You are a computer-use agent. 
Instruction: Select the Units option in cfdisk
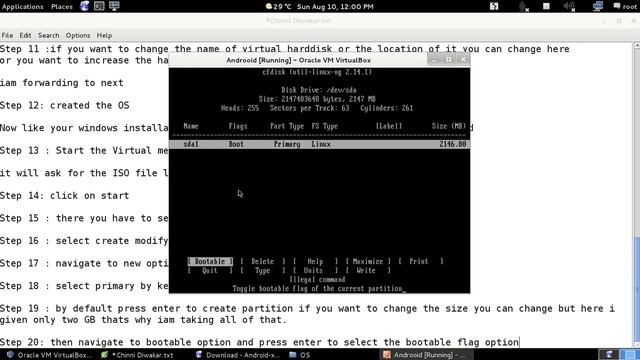tap(315, 270)
